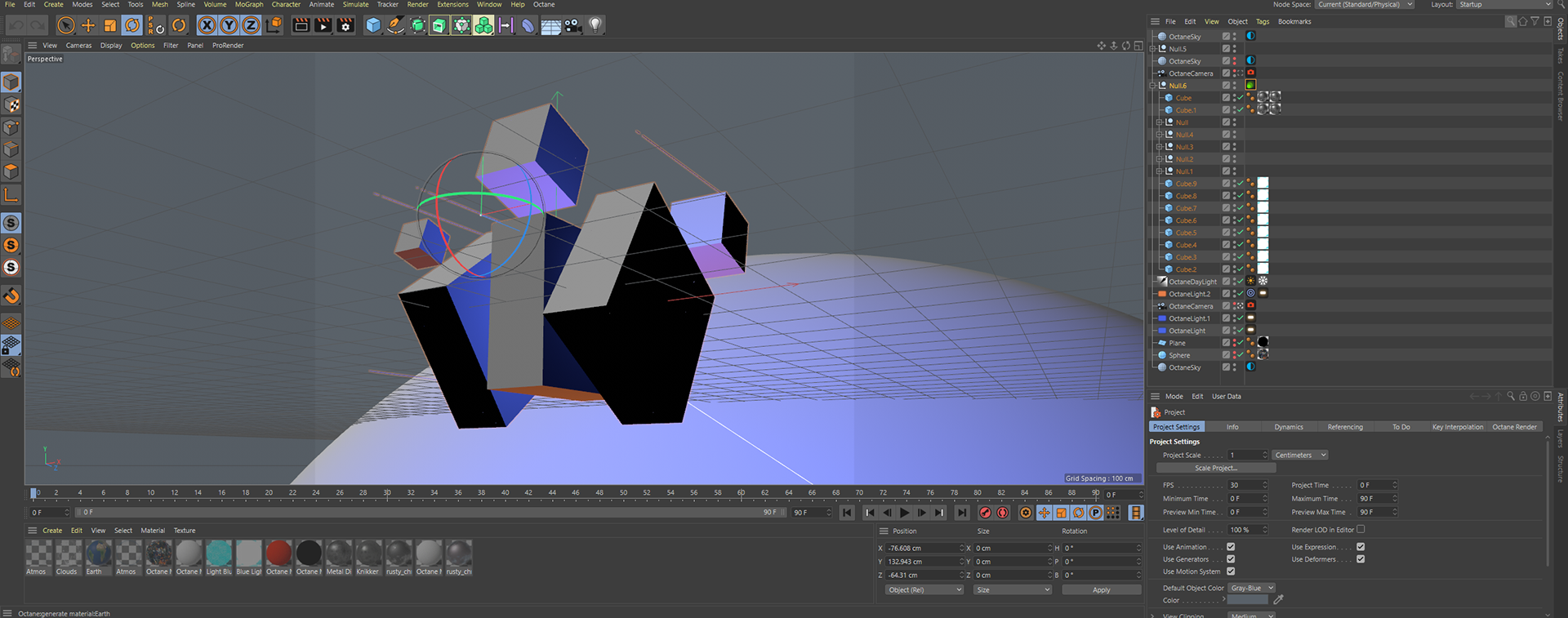Go to the start of animation
The width and height of the screenshot is (1568, 618).
pos(847,513)
